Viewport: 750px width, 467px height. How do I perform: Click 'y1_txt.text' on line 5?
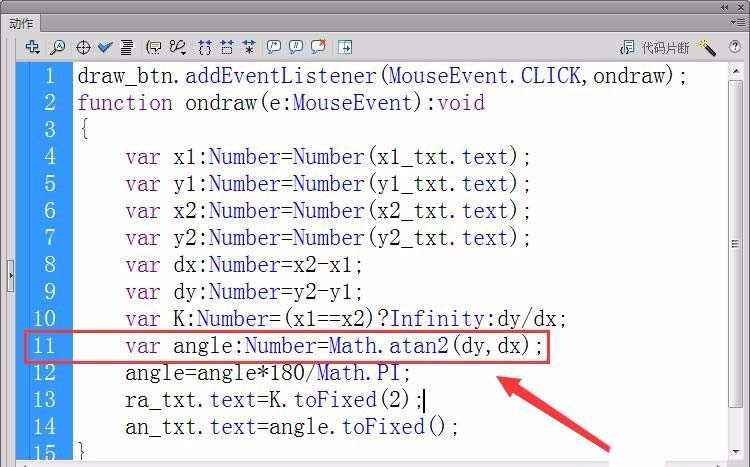(x=442, y=184)
